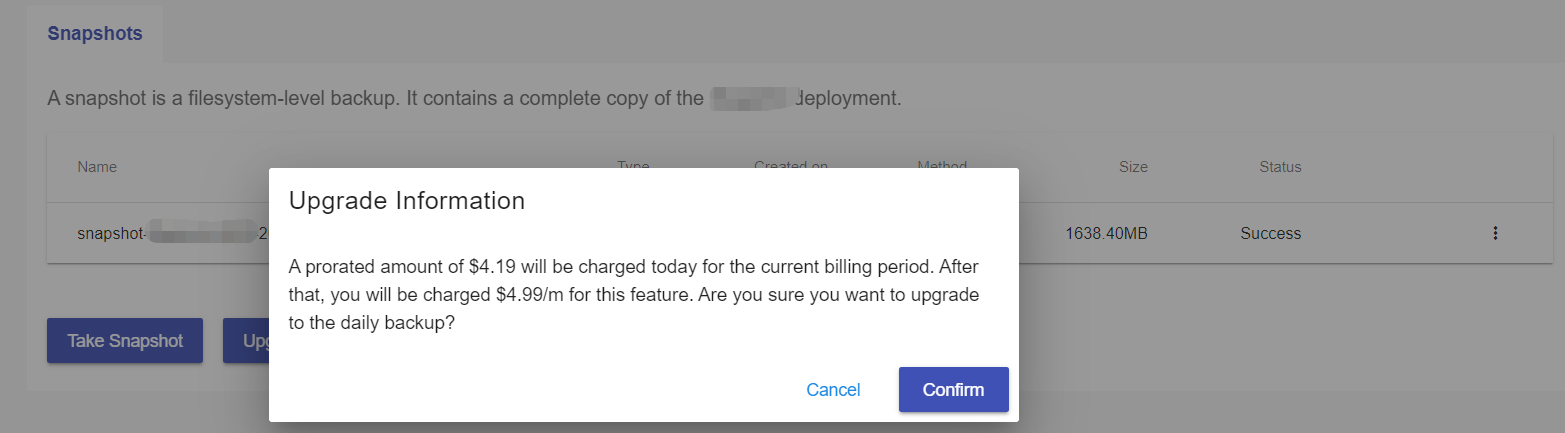Click the Upgrade Information dialog title
The image size is (1565, 433).
tap(407, 201)
